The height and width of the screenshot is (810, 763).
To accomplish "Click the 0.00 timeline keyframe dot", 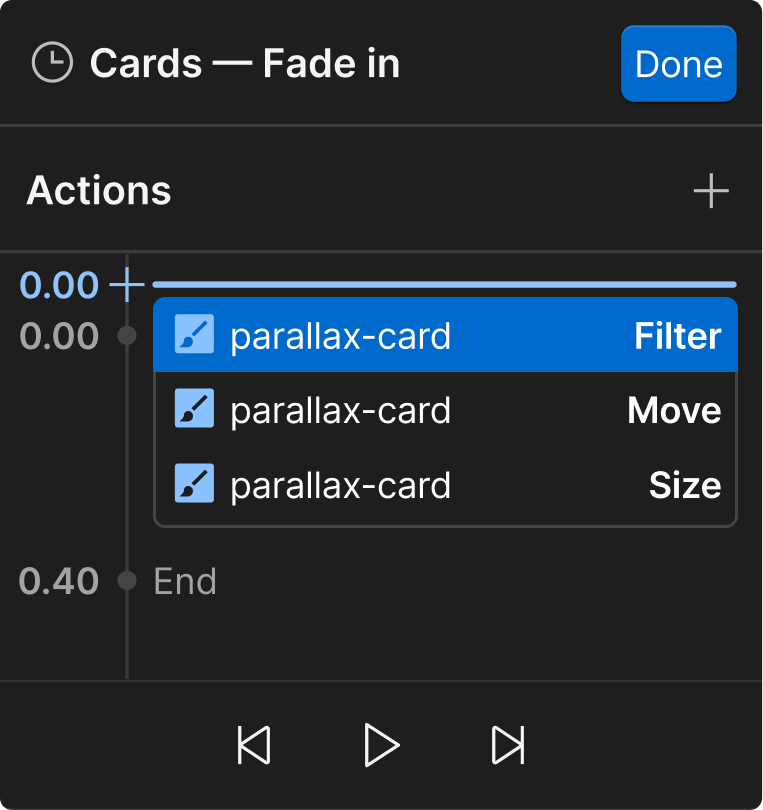I will (127, 336).
